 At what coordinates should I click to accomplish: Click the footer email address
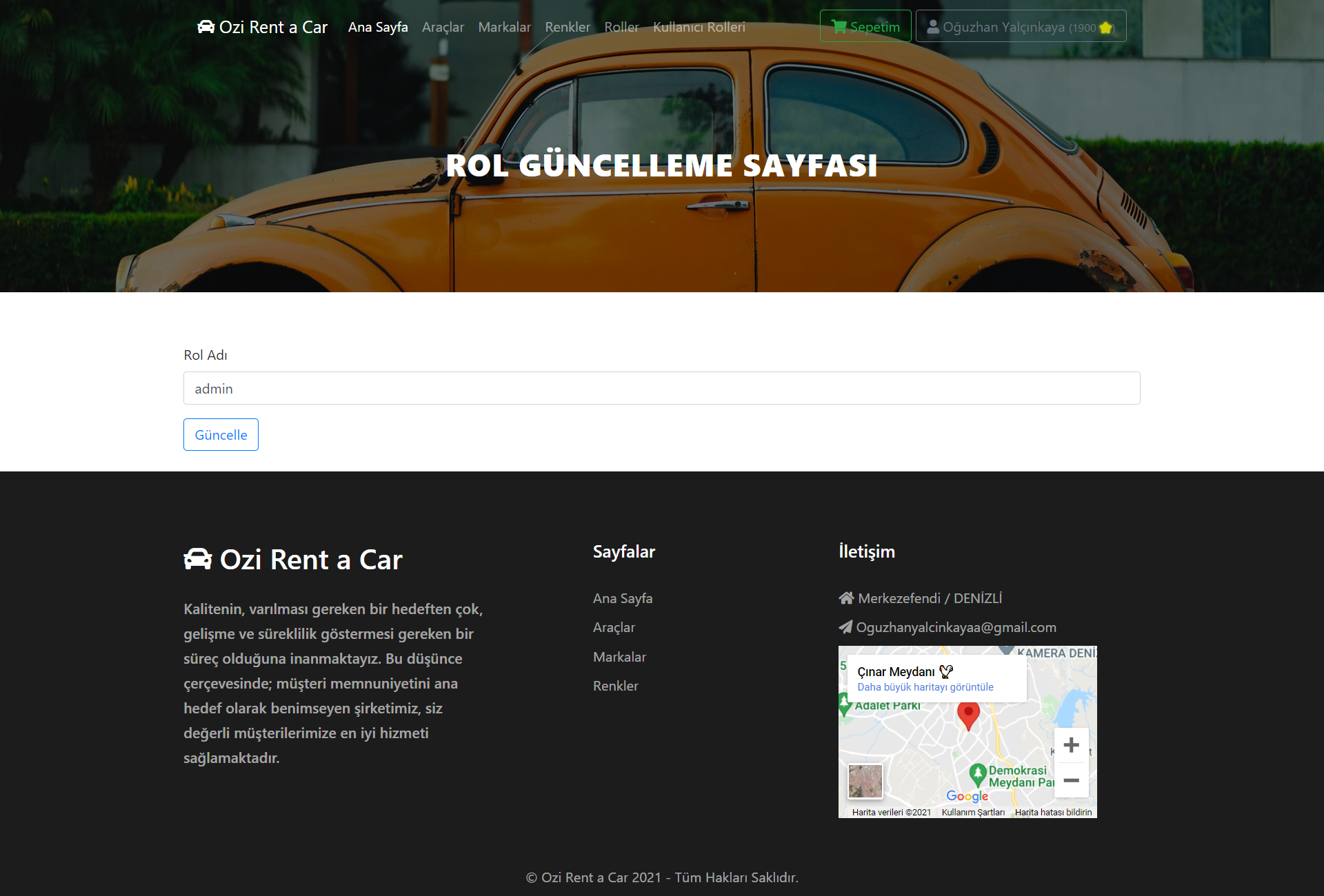[956, 627]
